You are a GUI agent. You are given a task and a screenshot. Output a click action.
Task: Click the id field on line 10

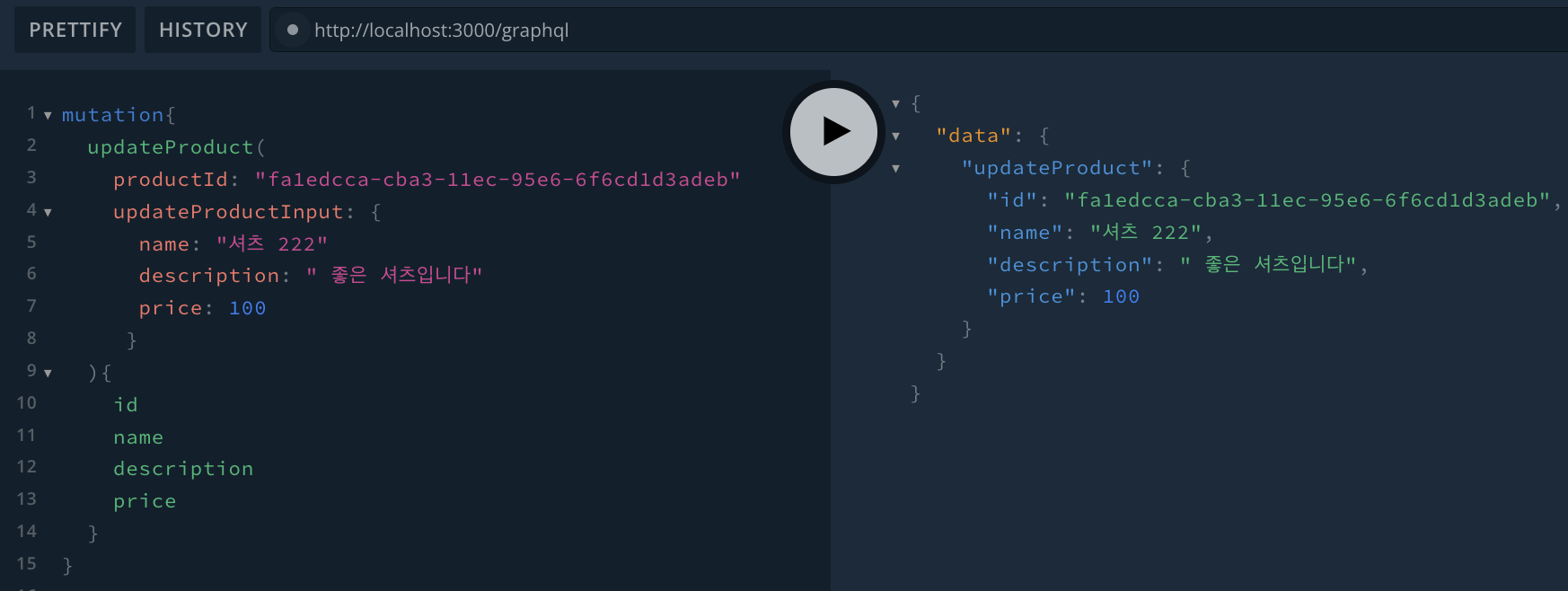click(x=126, y=405)
